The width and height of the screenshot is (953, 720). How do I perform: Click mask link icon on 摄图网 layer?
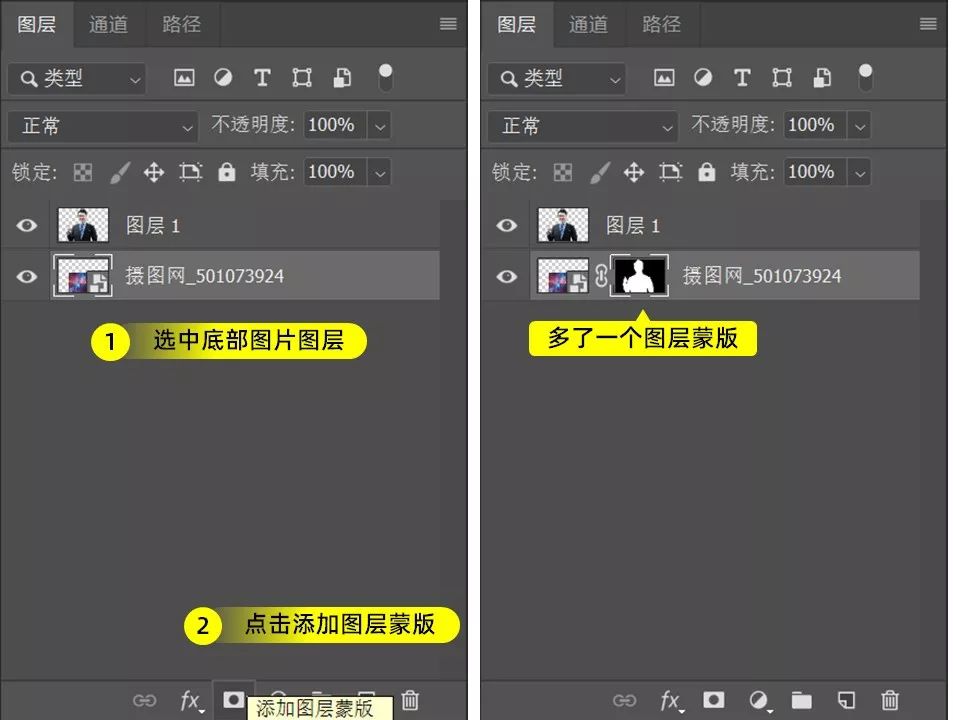pyautogui.click(x=600, y=276)
